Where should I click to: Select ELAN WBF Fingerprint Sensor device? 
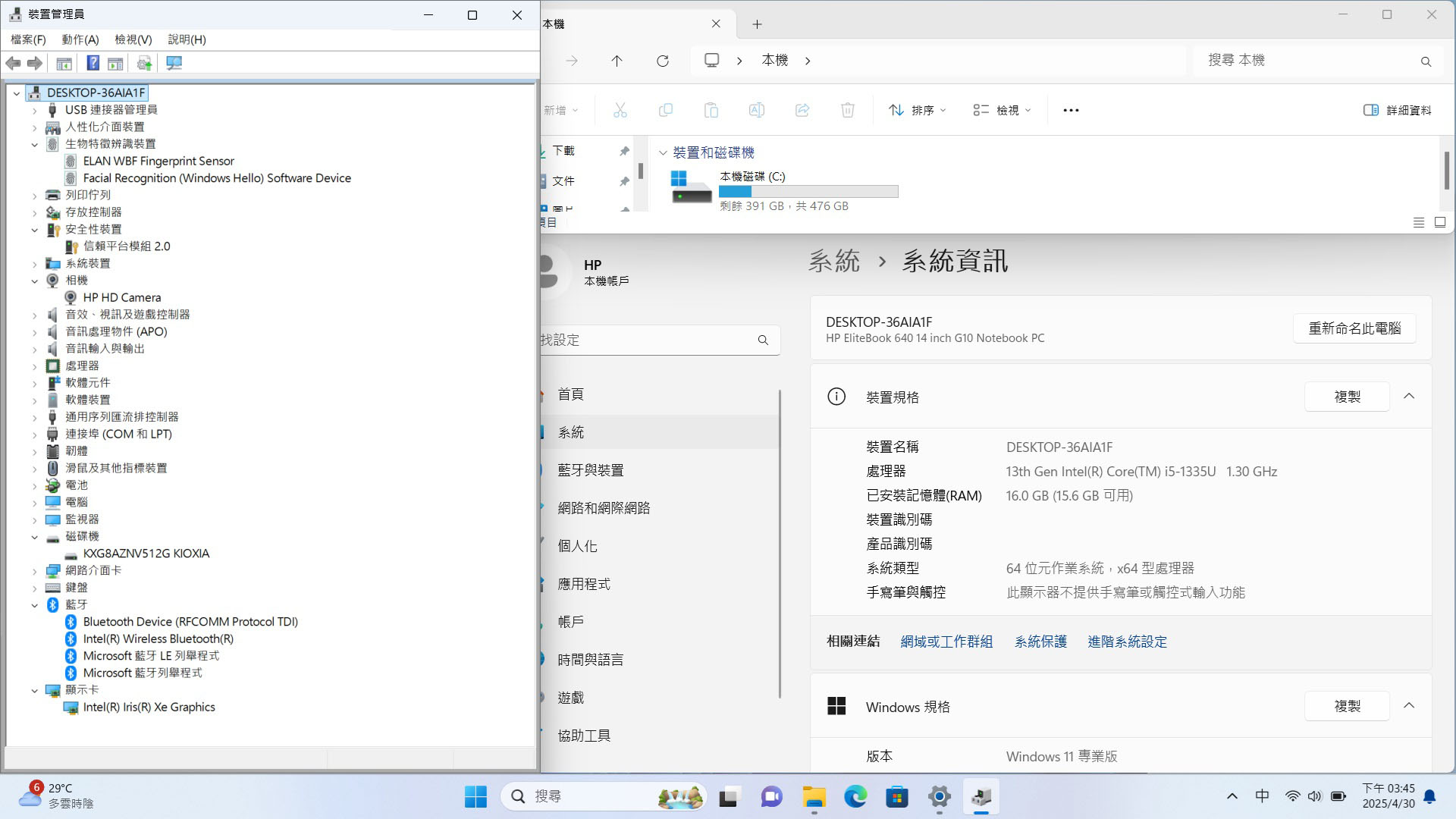point(158,162)
